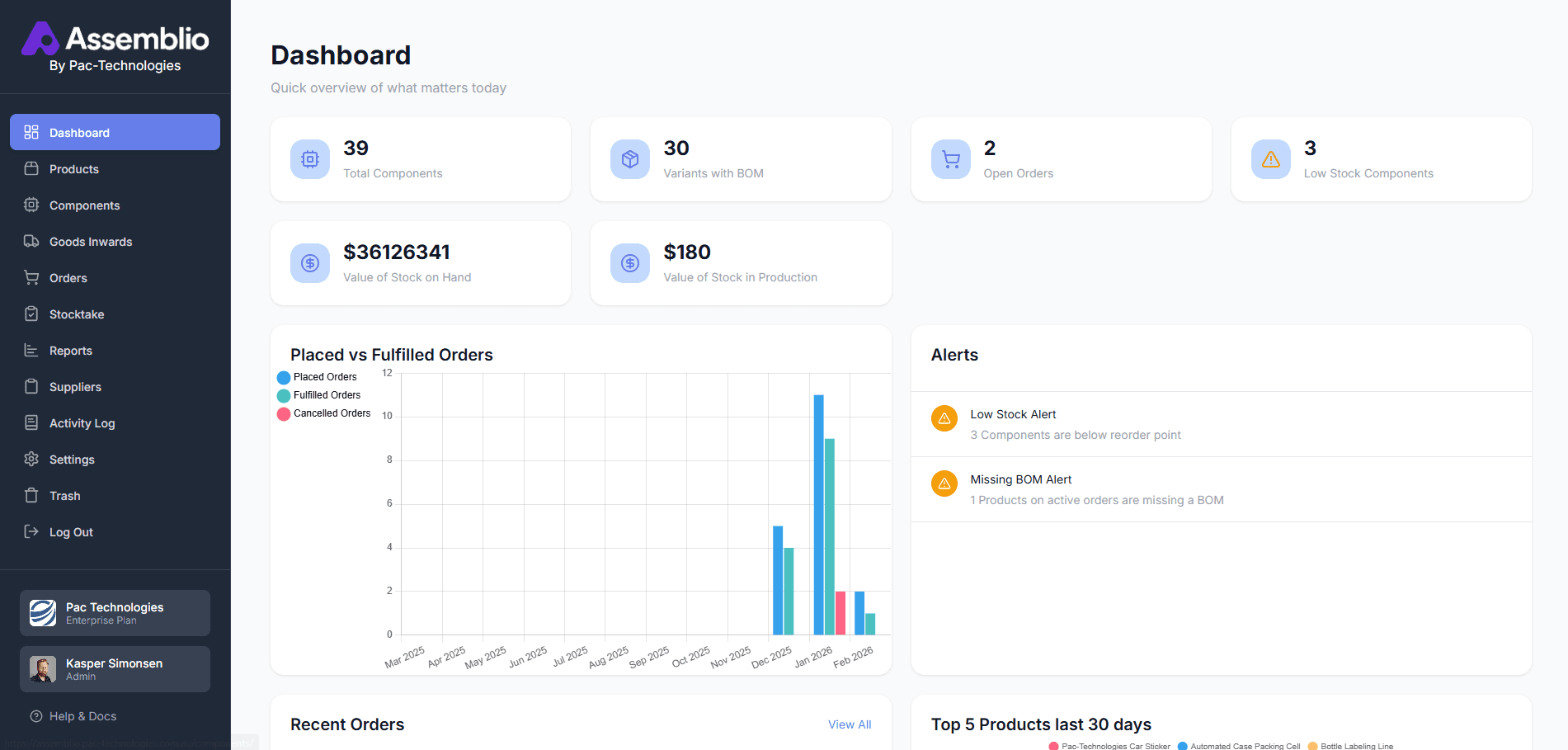Click the Jan 2026 placed orders bar
Image resolution: width=1568 pixels, height=750 pixels.
click(x=818, y=515)
